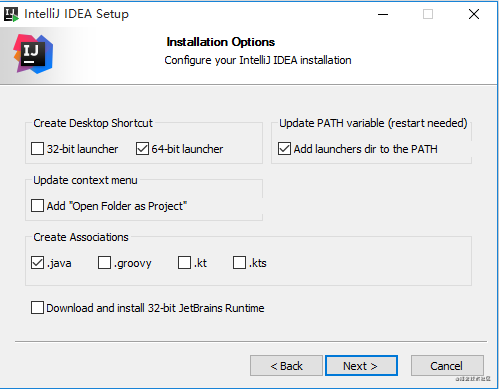Check the .groovy association box
Viewport: 499px width, 389px height.
click(x=104, y=263)
